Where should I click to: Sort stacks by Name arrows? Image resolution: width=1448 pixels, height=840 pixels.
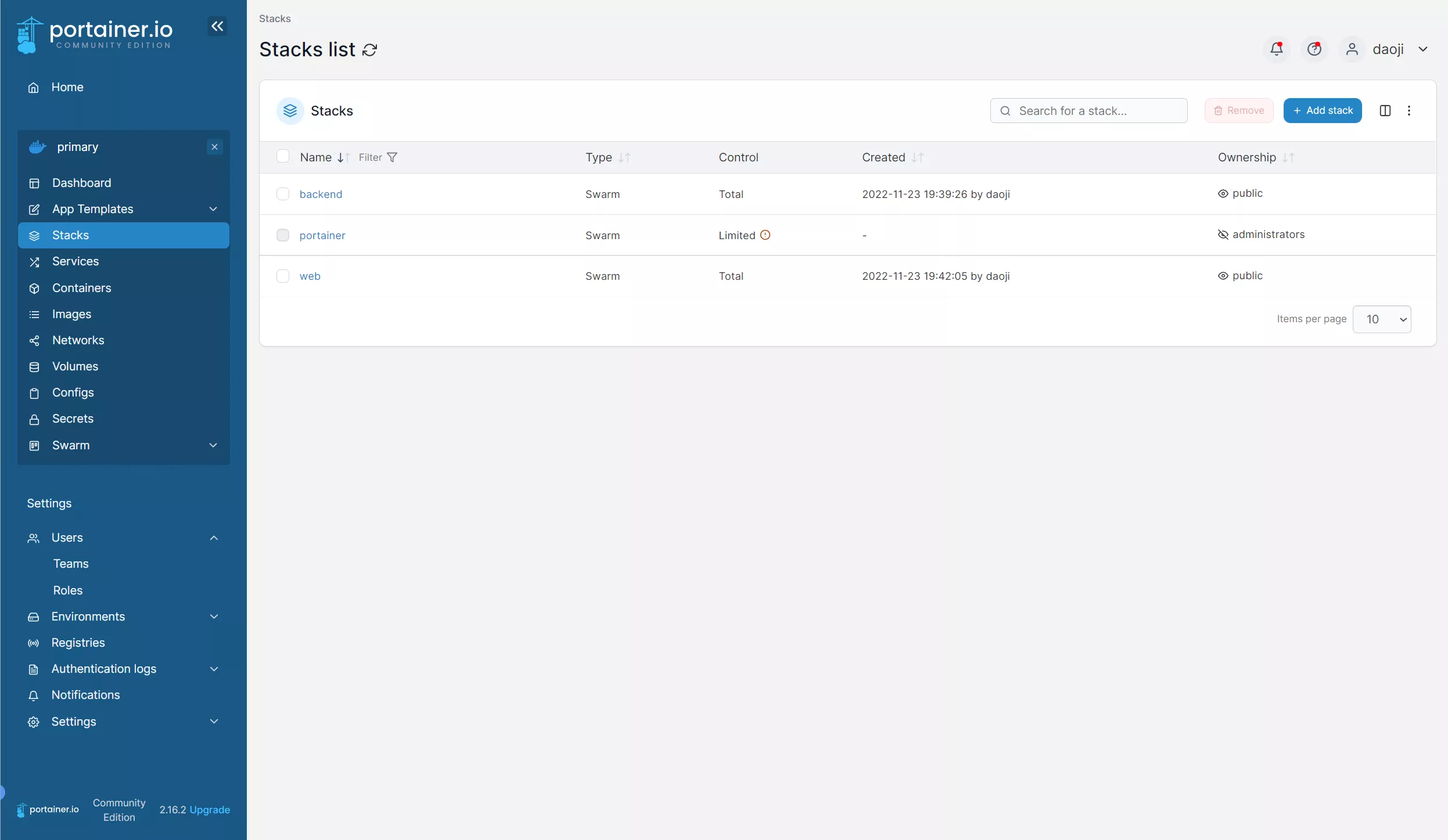click(x=343, y=157)
